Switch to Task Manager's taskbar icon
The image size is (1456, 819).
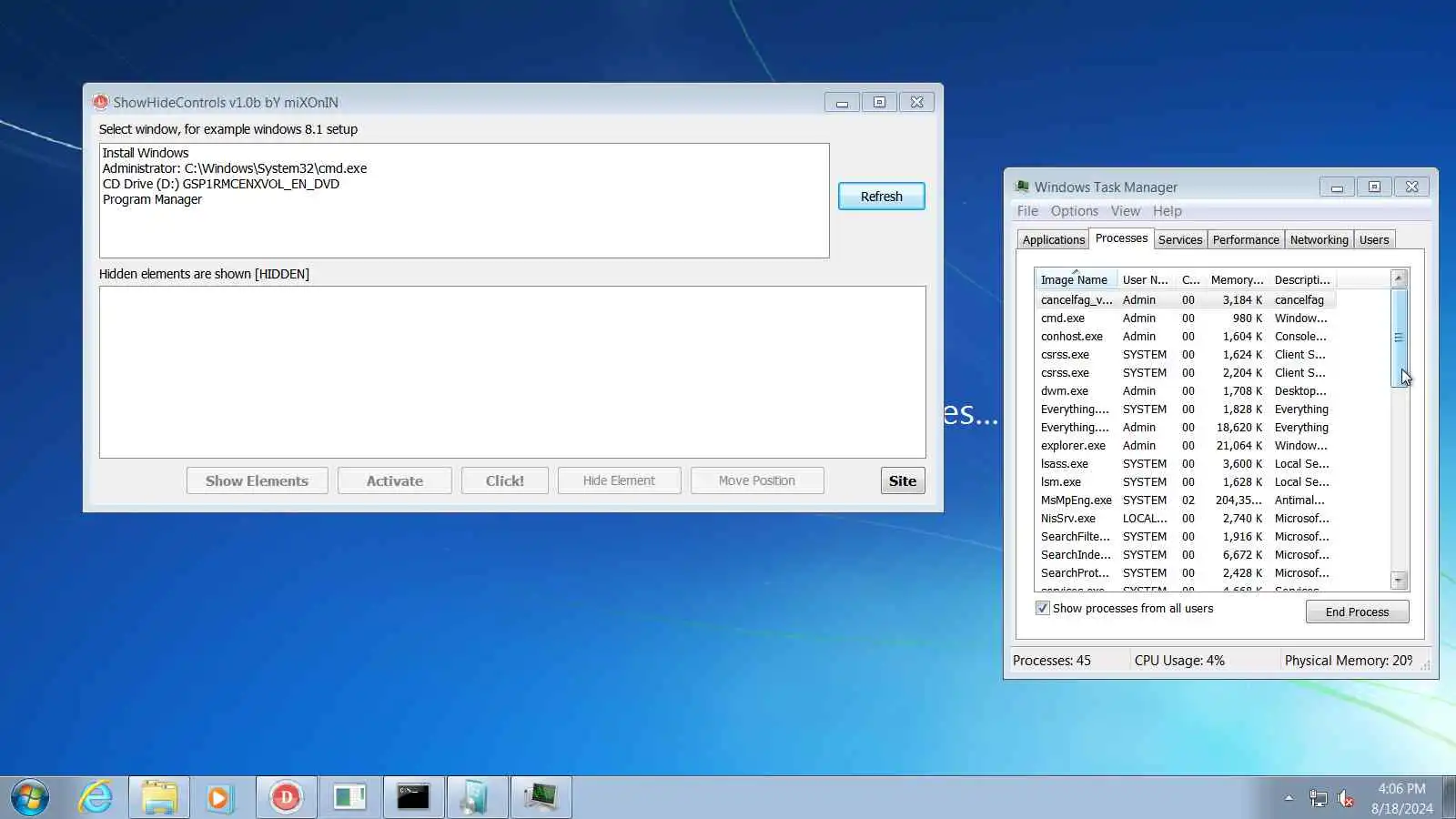pos(541,798)
